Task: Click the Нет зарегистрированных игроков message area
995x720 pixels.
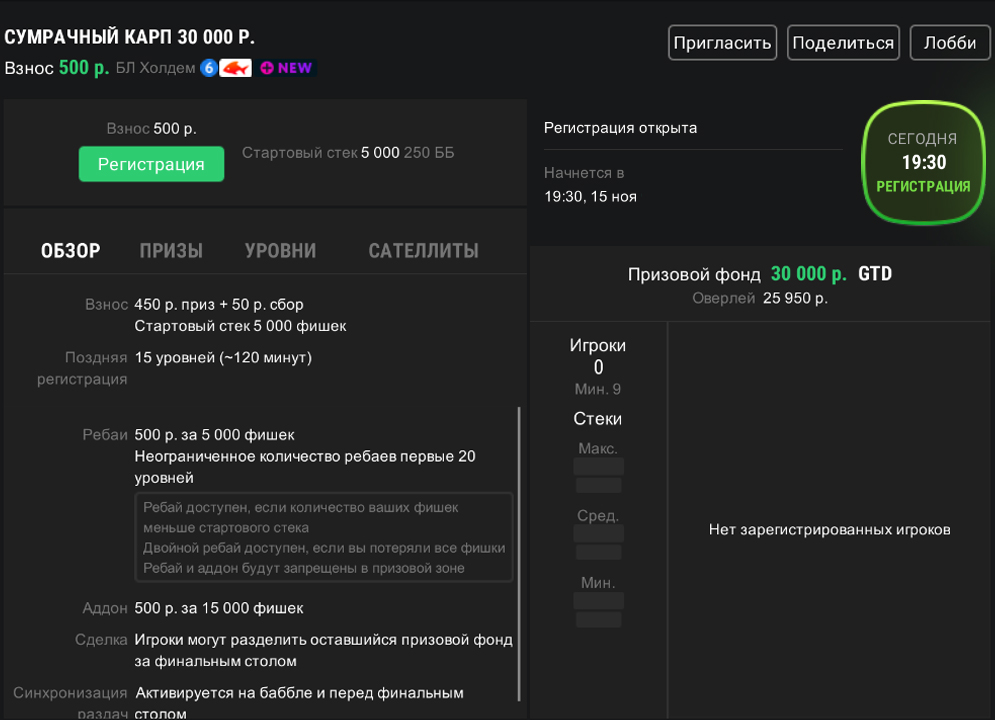Action: [x=829, y=530]
